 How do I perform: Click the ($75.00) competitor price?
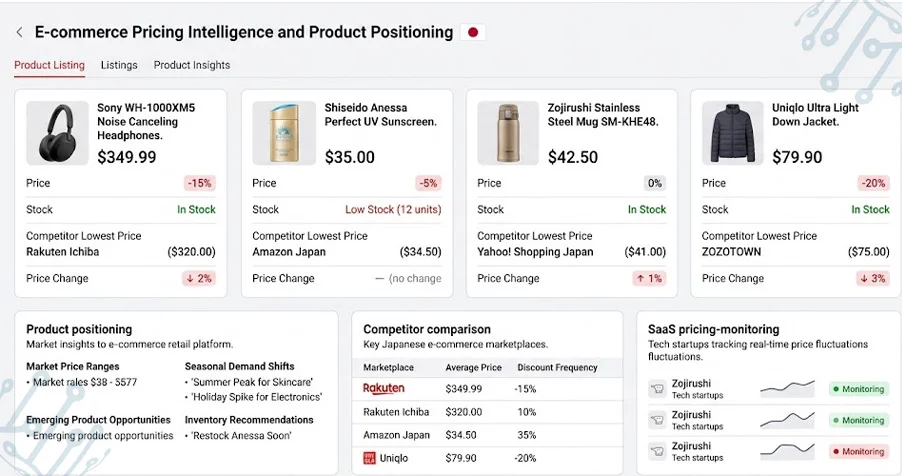click(x=869, y=252)
